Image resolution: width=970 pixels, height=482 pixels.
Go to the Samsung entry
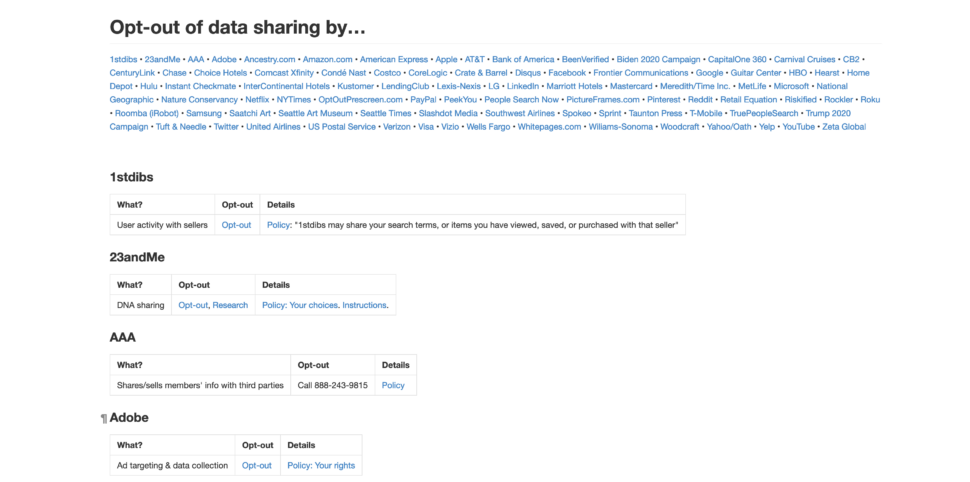(204, 113)
